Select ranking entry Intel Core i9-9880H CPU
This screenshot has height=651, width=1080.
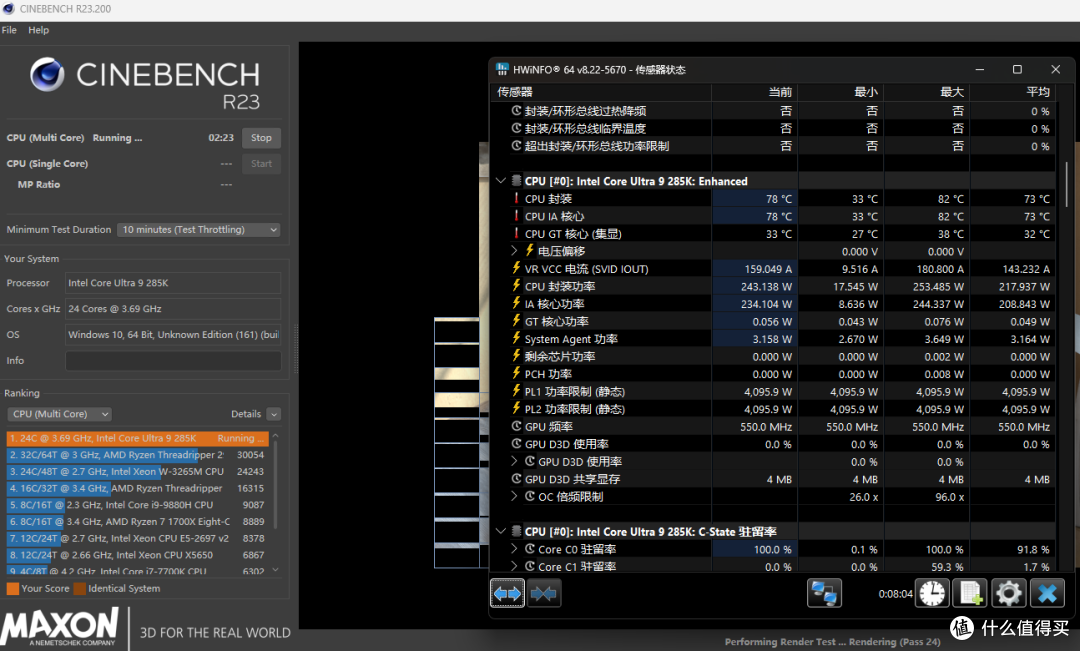pos(137,505)
